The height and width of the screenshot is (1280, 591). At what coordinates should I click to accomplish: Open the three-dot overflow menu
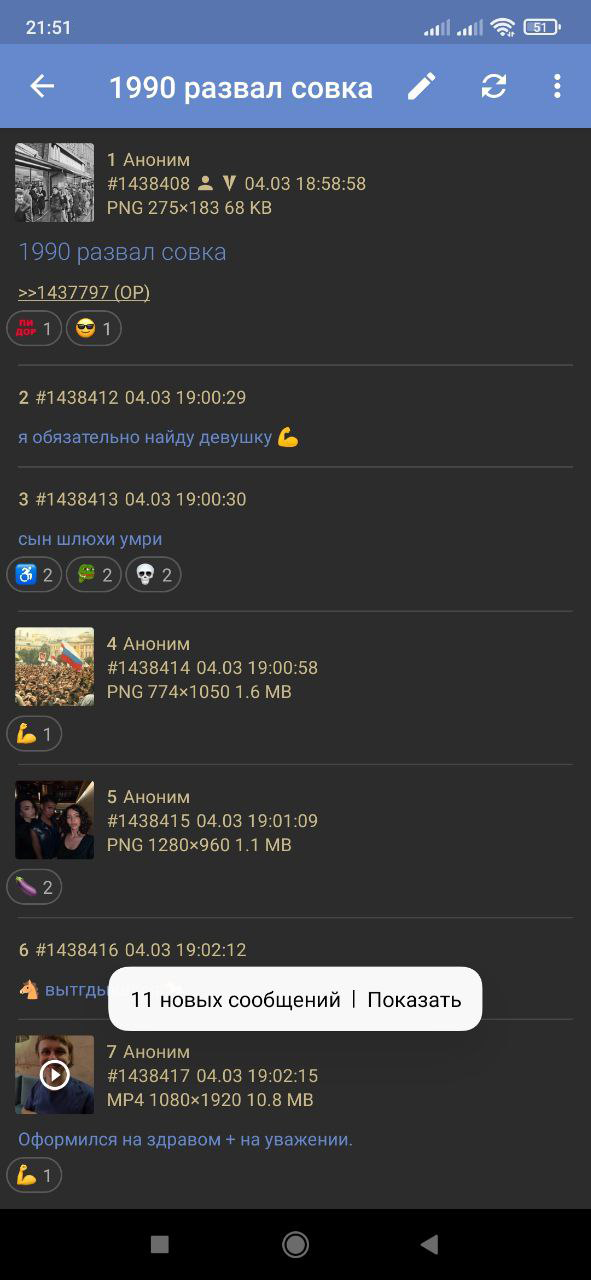coord(557,87)
